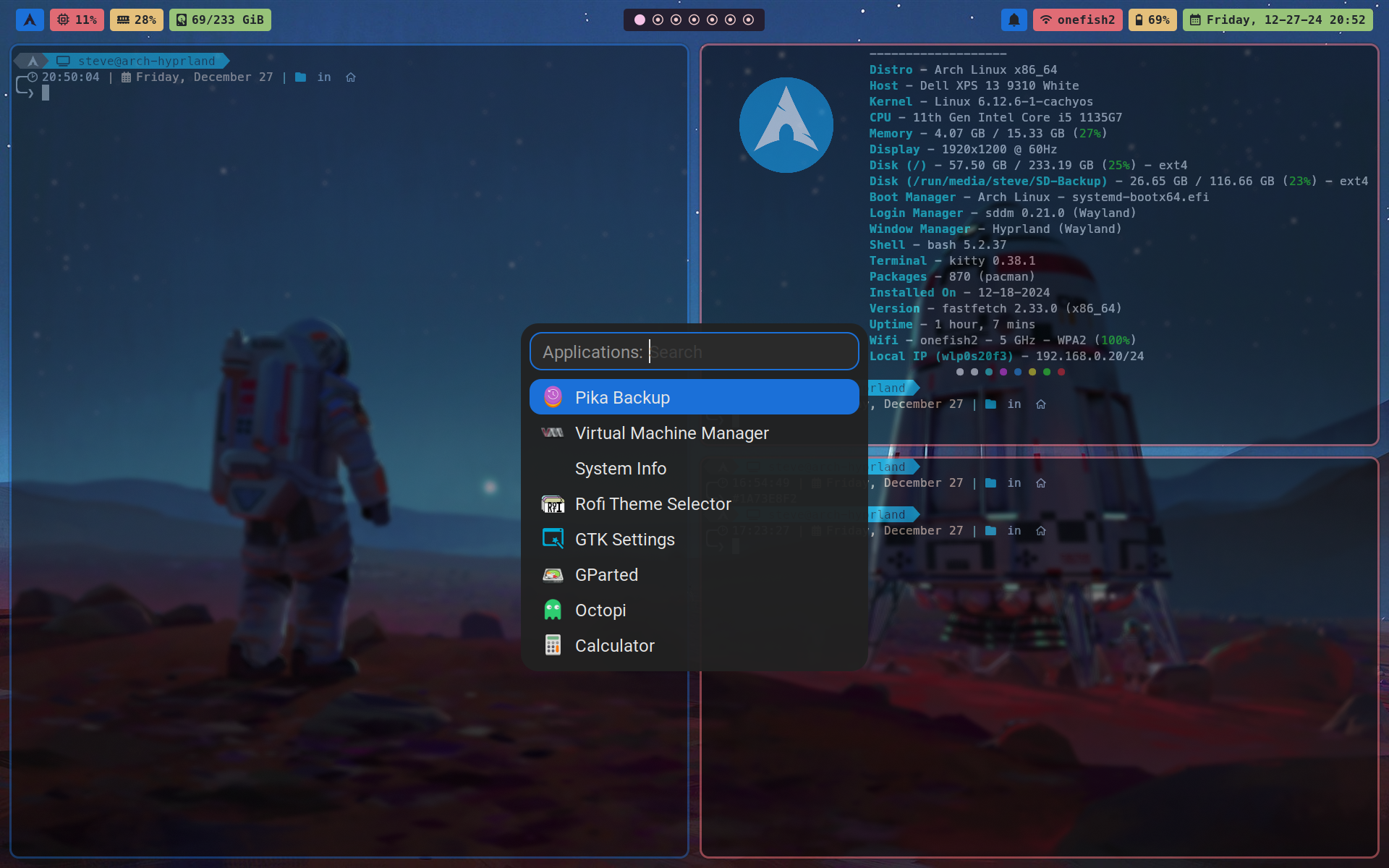The width and height of the screenshot is (1389, 868).
Task: Select the Pika Backup app icon
Action: point(553,396)
